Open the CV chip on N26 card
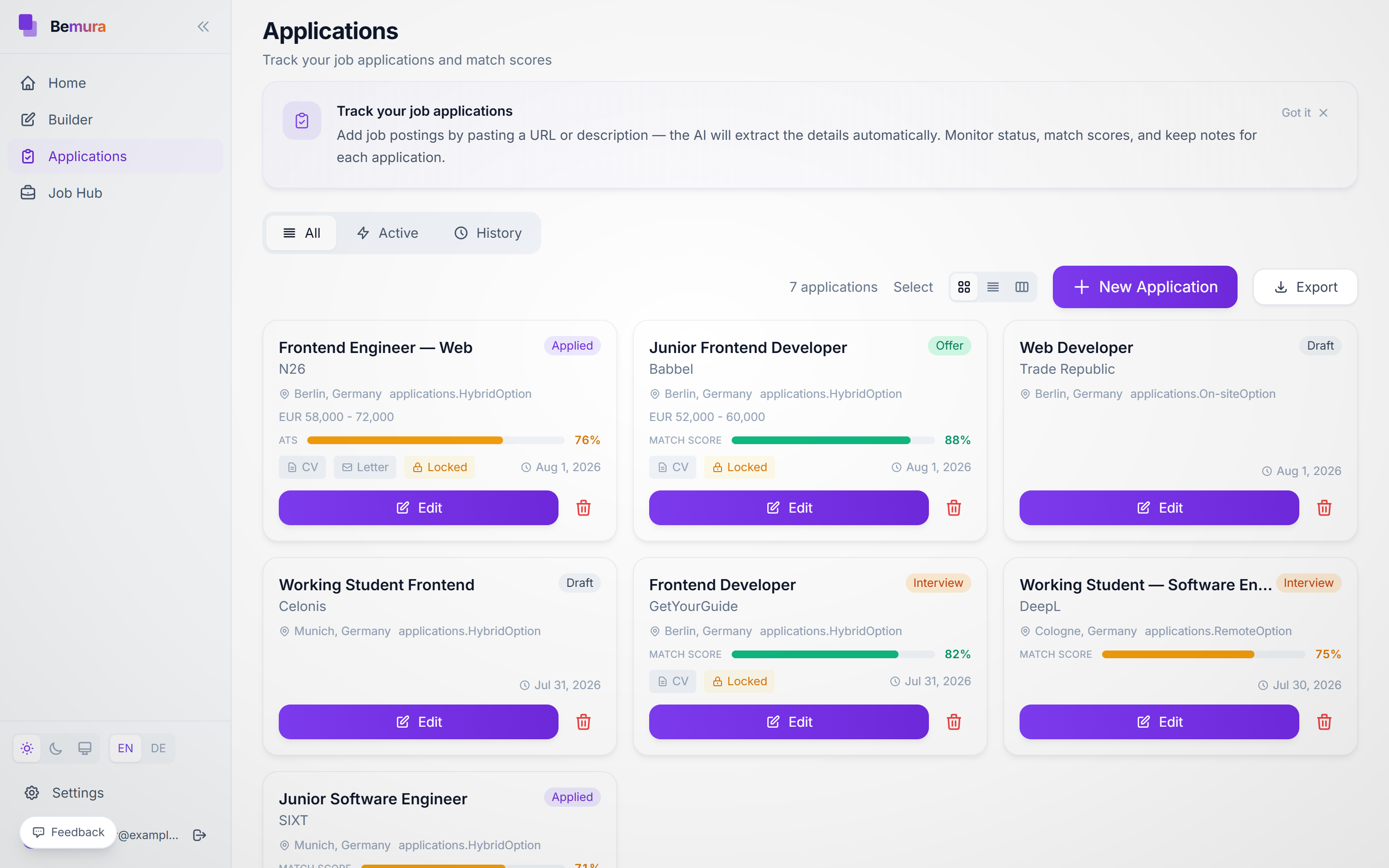 coord(302,467)
